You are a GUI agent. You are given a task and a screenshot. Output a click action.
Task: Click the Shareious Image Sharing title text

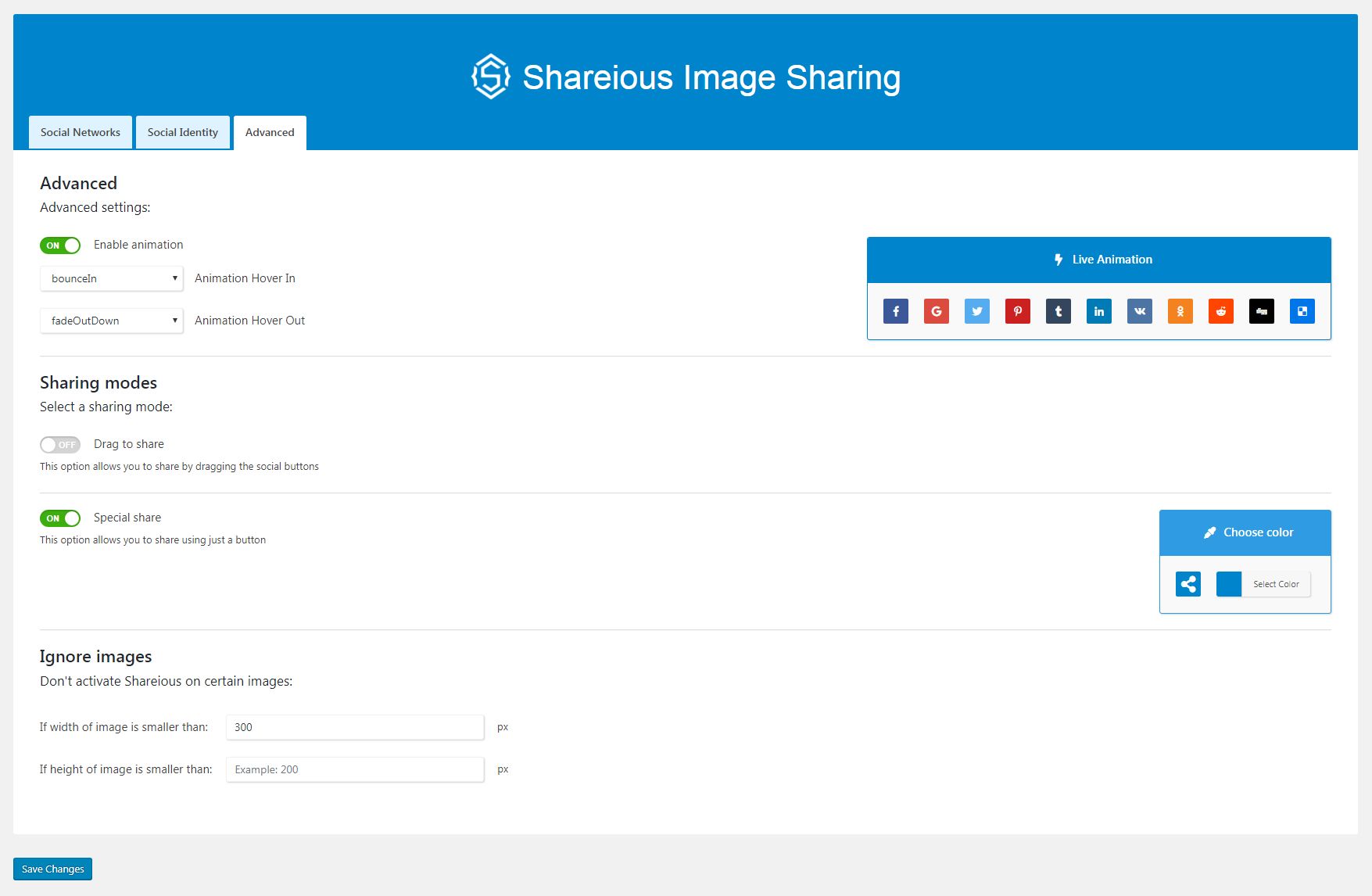[x=711, y=77]
